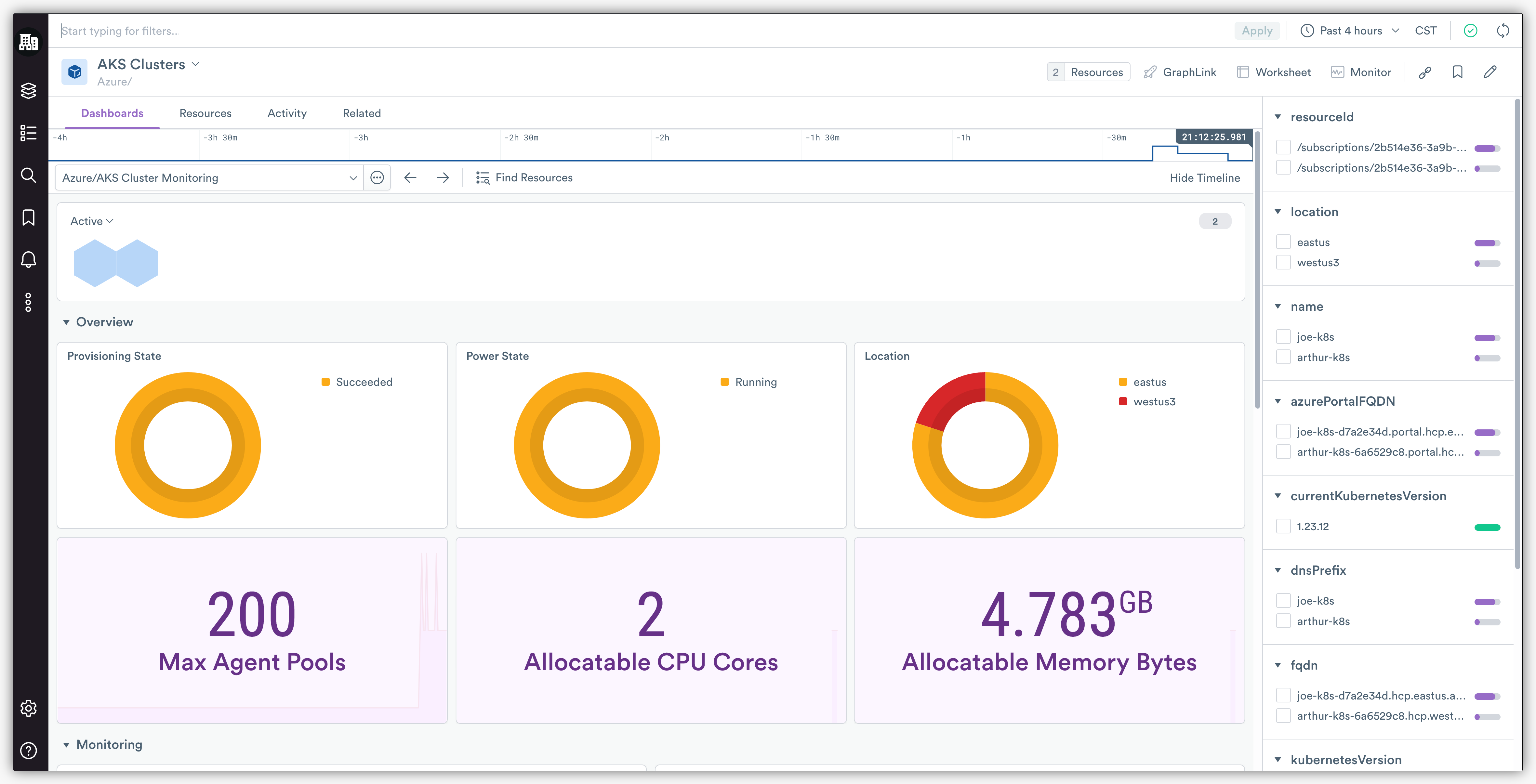Click the Apply filters button
Viewport: 1536px width, 784px height.
click(1257, 31)
